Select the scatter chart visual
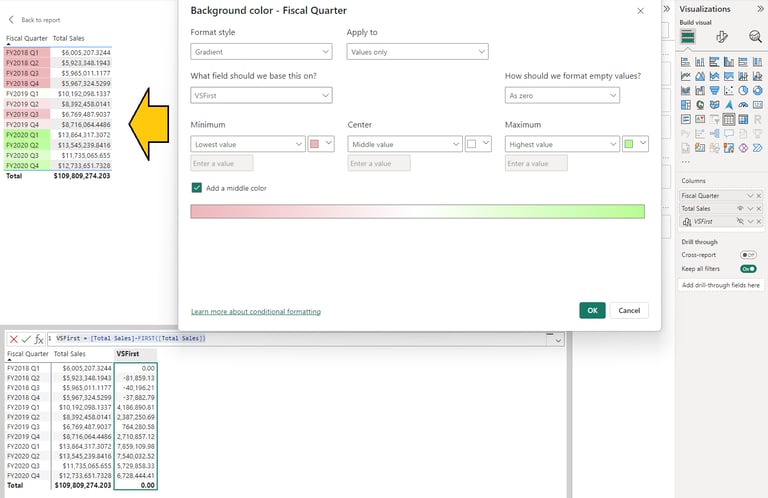 729,91
